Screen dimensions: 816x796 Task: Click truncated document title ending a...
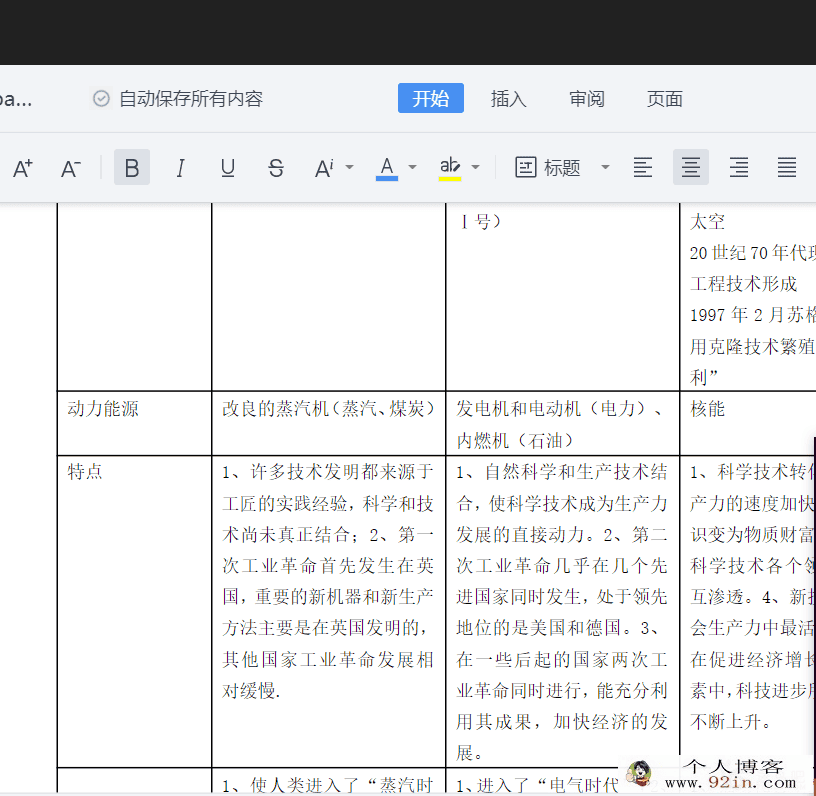(16, 99)
